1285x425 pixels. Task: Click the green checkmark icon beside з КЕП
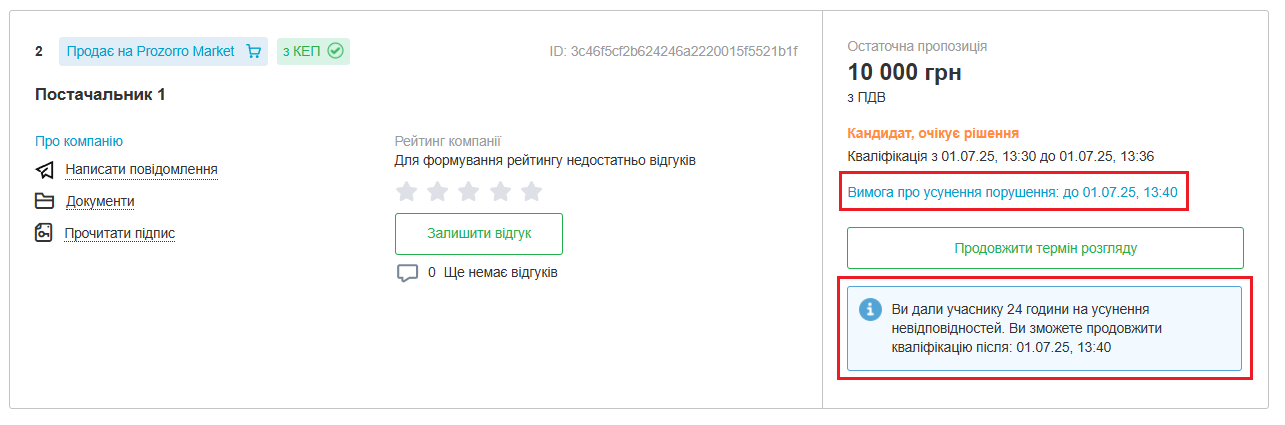click(335, 51)
